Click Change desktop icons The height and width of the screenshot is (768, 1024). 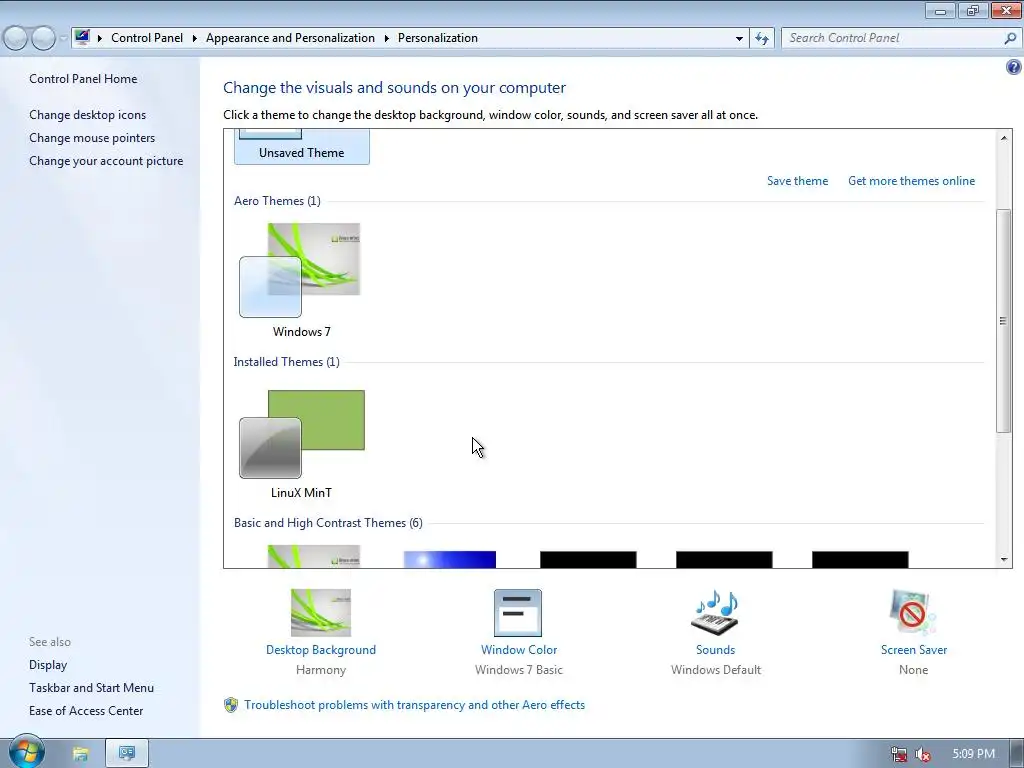(x=88, y=114)
